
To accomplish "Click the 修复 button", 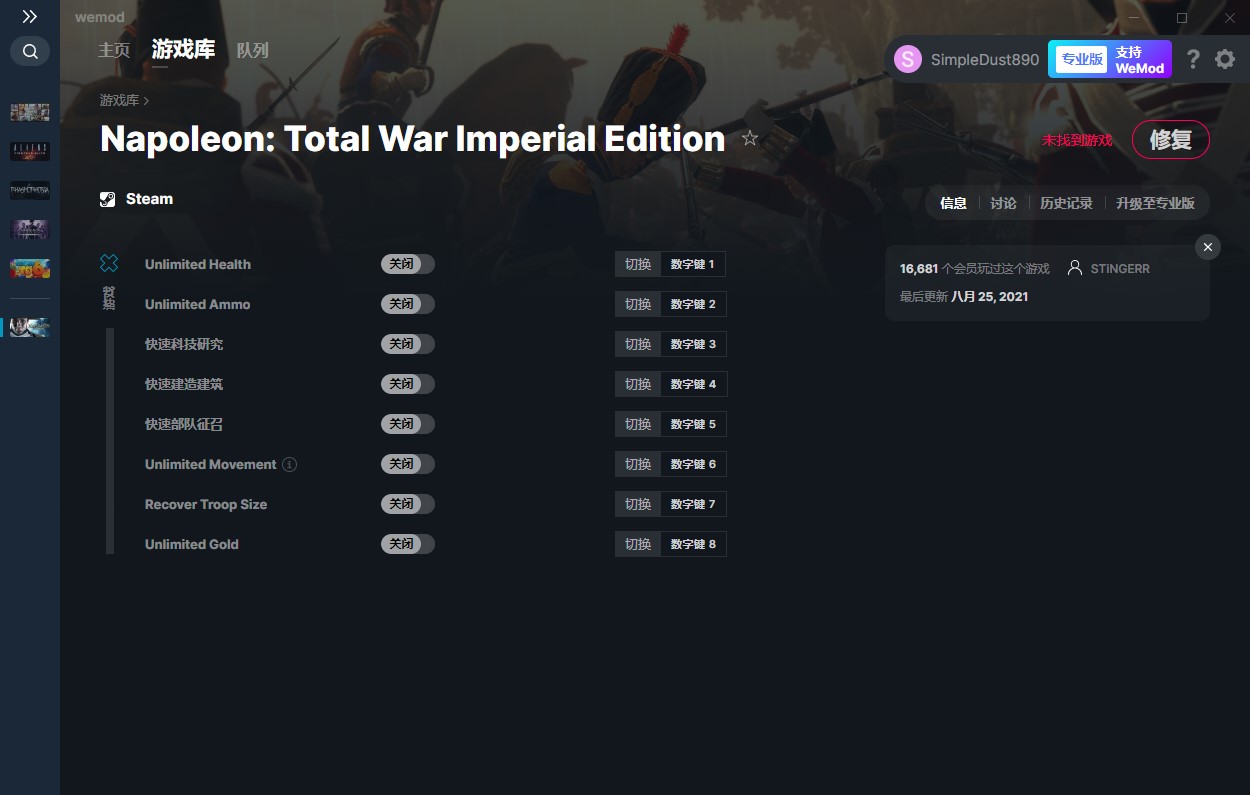I will tap(1170, 140).
